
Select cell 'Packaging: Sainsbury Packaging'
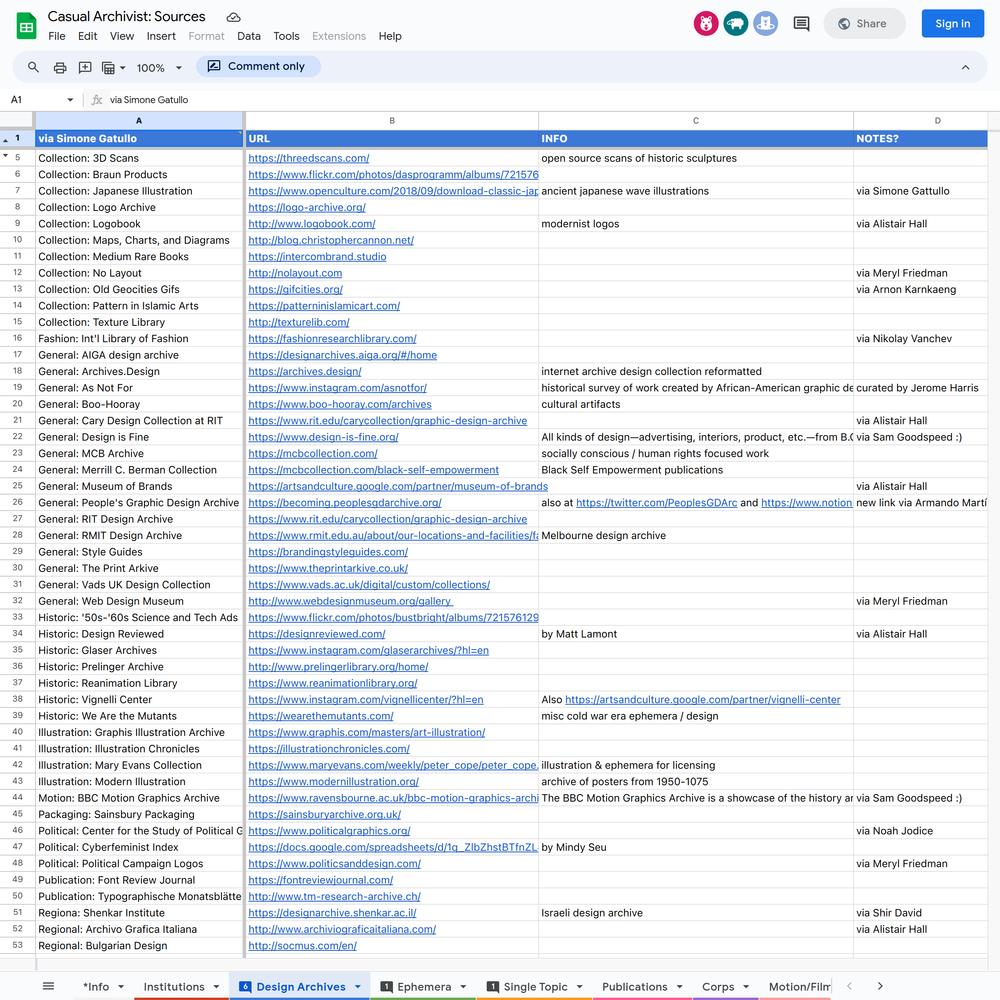click(139, 814)
